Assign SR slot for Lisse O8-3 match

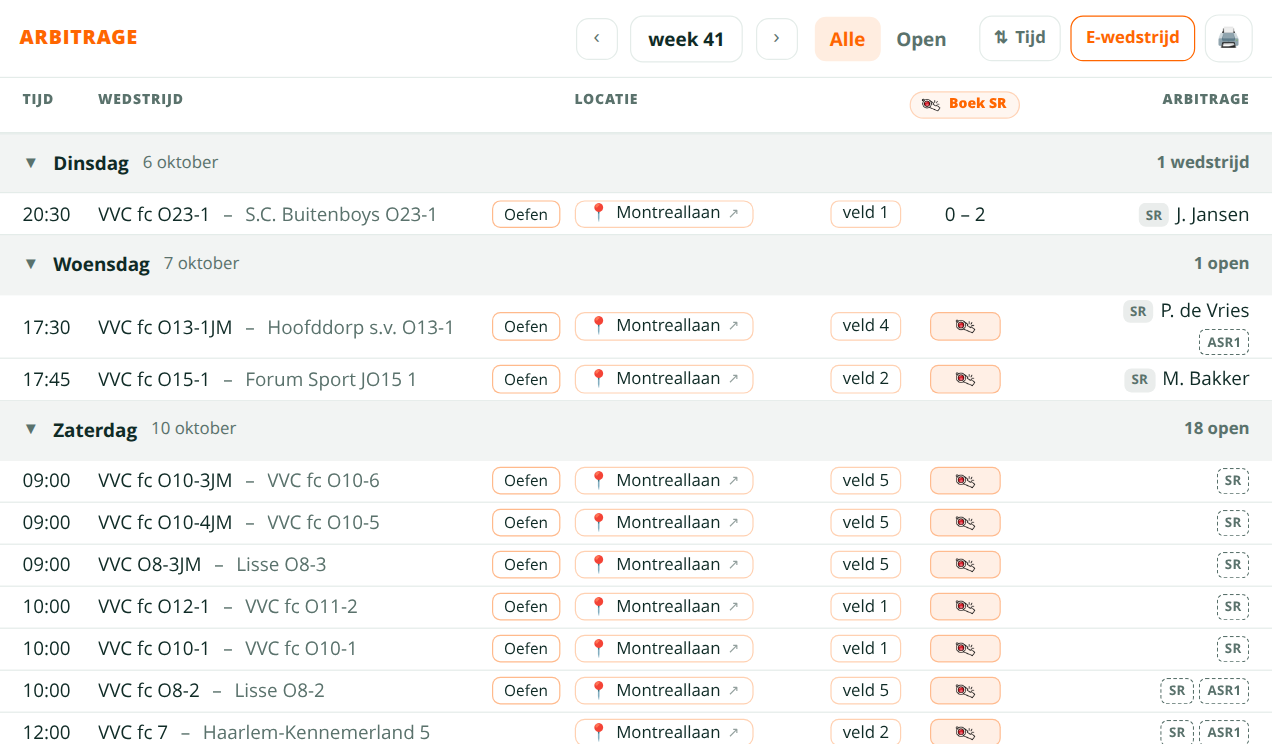point(1233,565)
